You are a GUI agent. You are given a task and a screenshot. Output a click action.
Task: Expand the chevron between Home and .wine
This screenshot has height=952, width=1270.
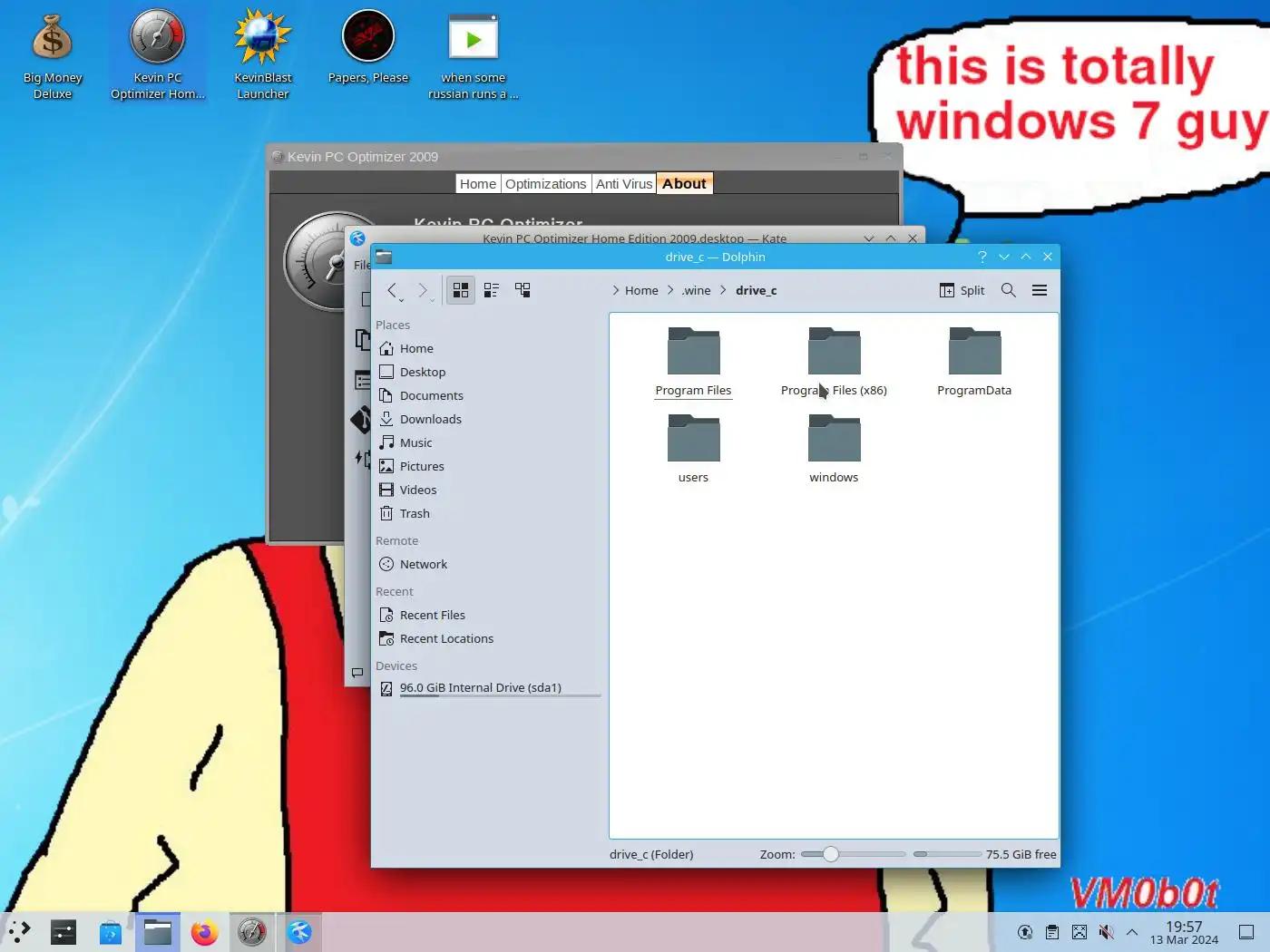click(670, 290)
